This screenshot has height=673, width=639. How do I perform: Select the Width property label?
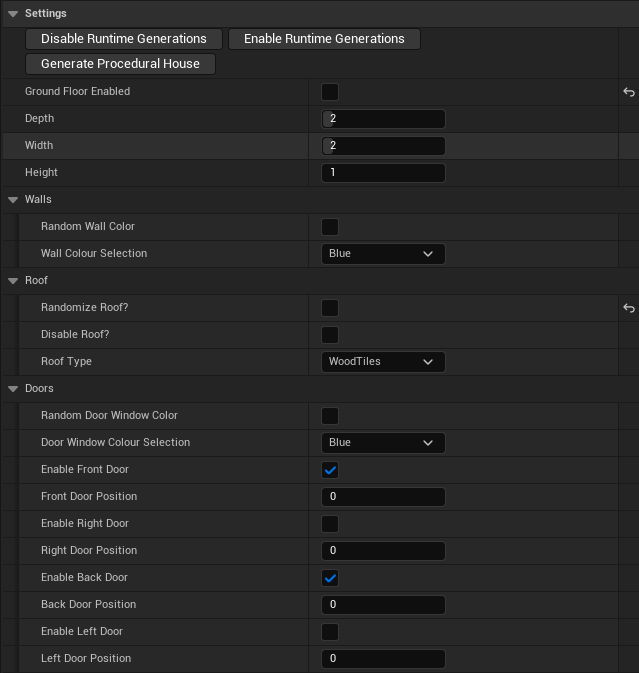(x=39, y=146)
